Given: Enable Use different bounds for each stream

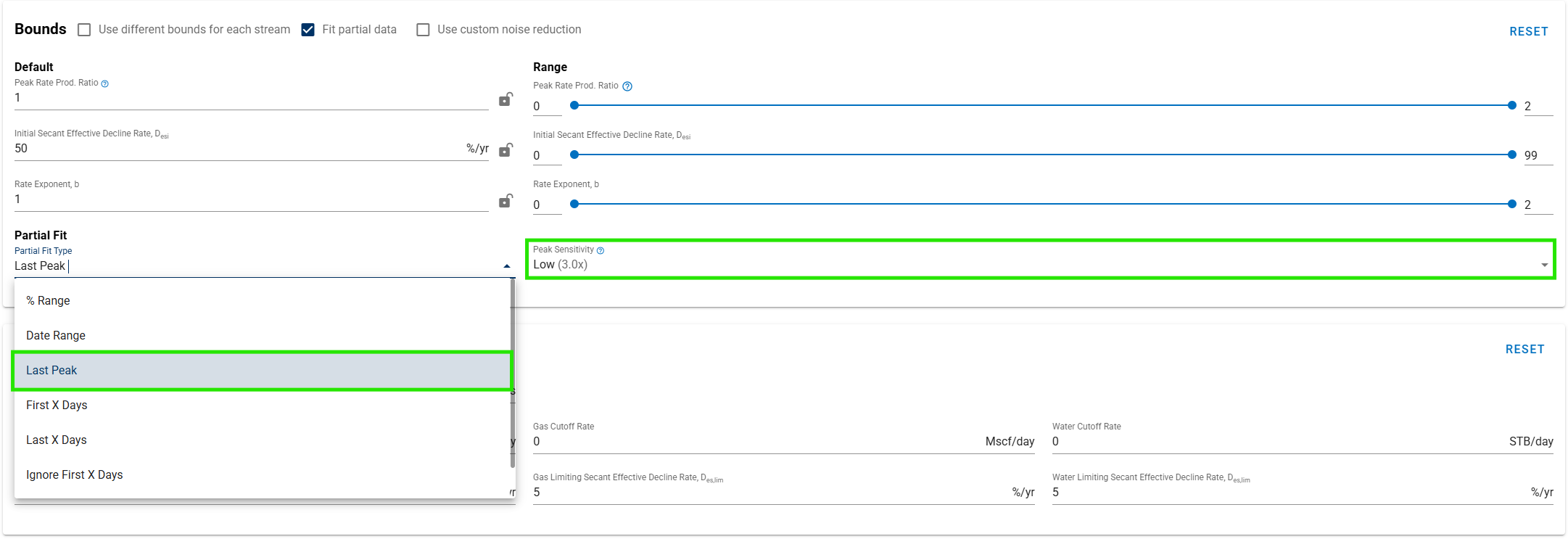Looking at the screenshot, I should coord(85,30).
